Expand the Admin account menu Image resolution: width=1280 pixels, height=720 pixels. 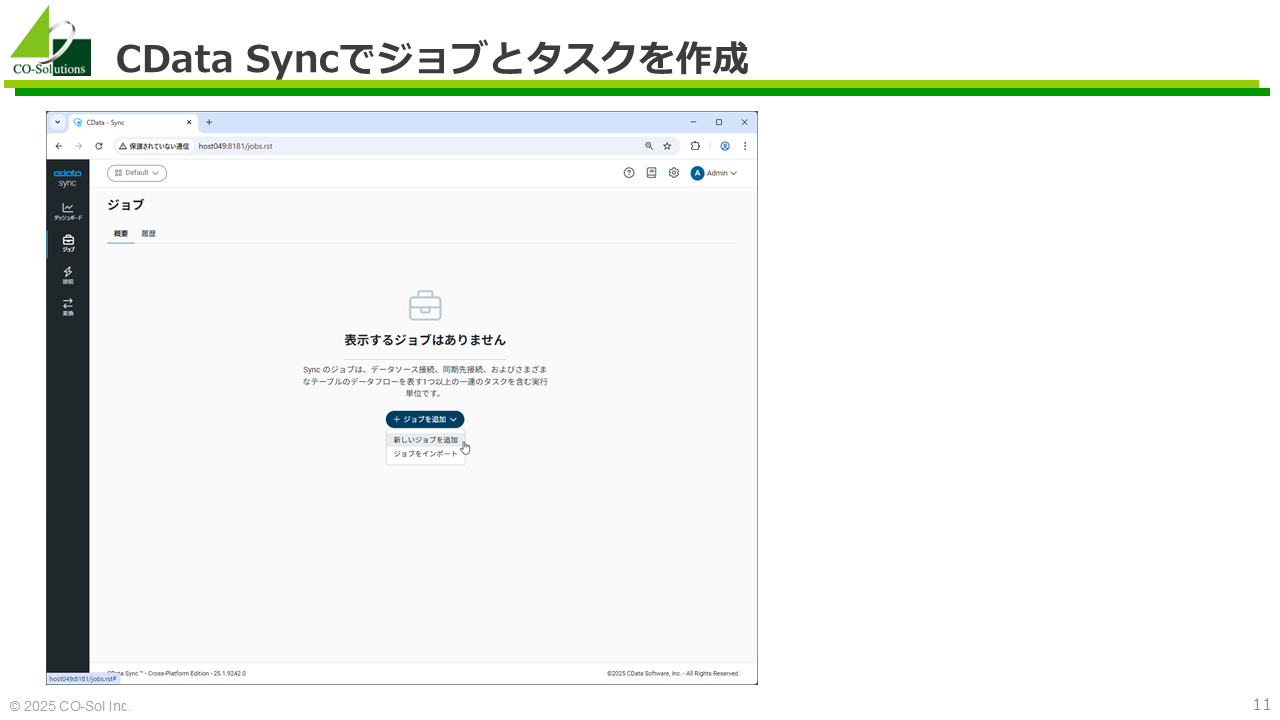(x=722, y=173)
